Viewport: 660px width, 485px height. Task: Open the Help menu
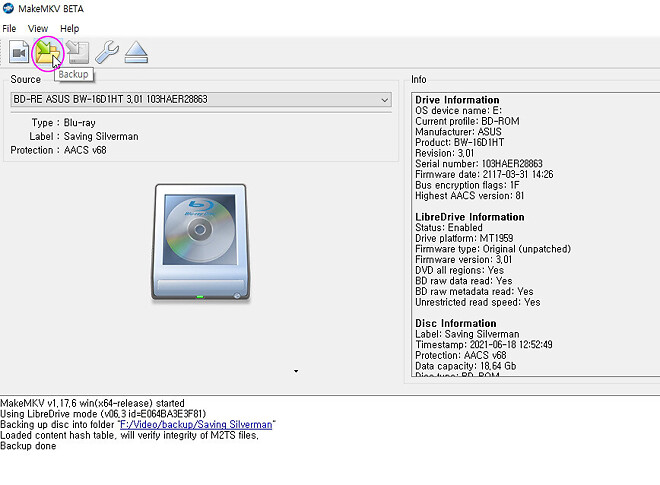(69, 29)
